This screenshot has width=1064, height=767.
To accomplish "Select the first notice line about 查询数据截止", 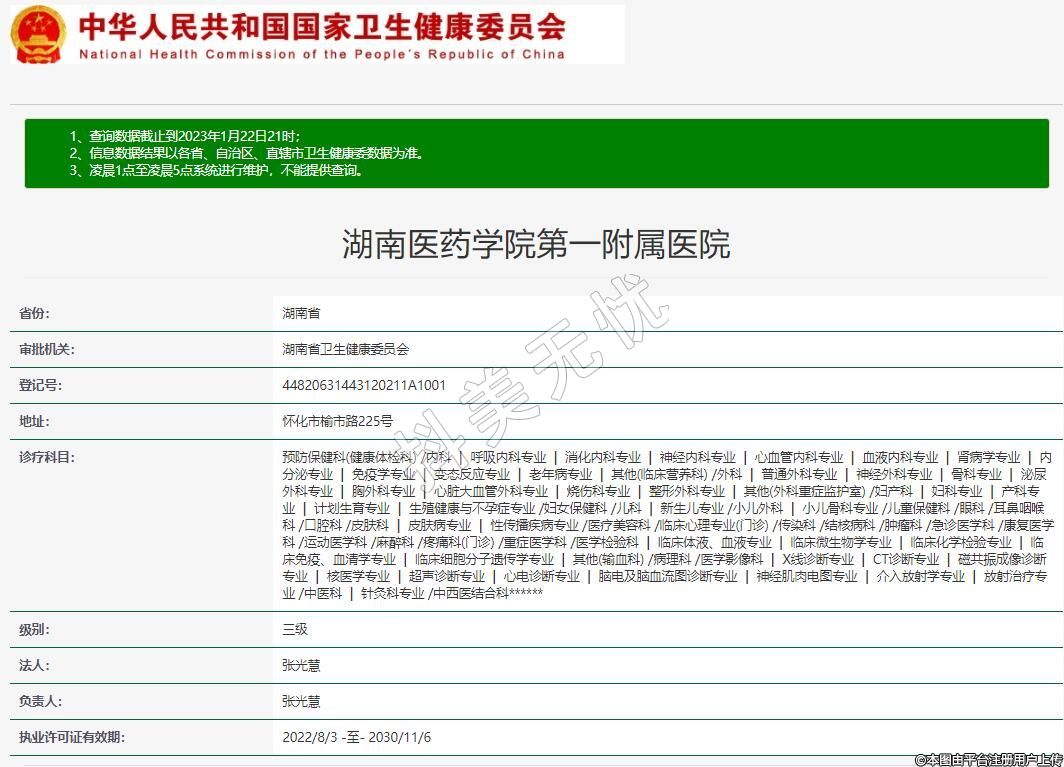I will [185, 136].
